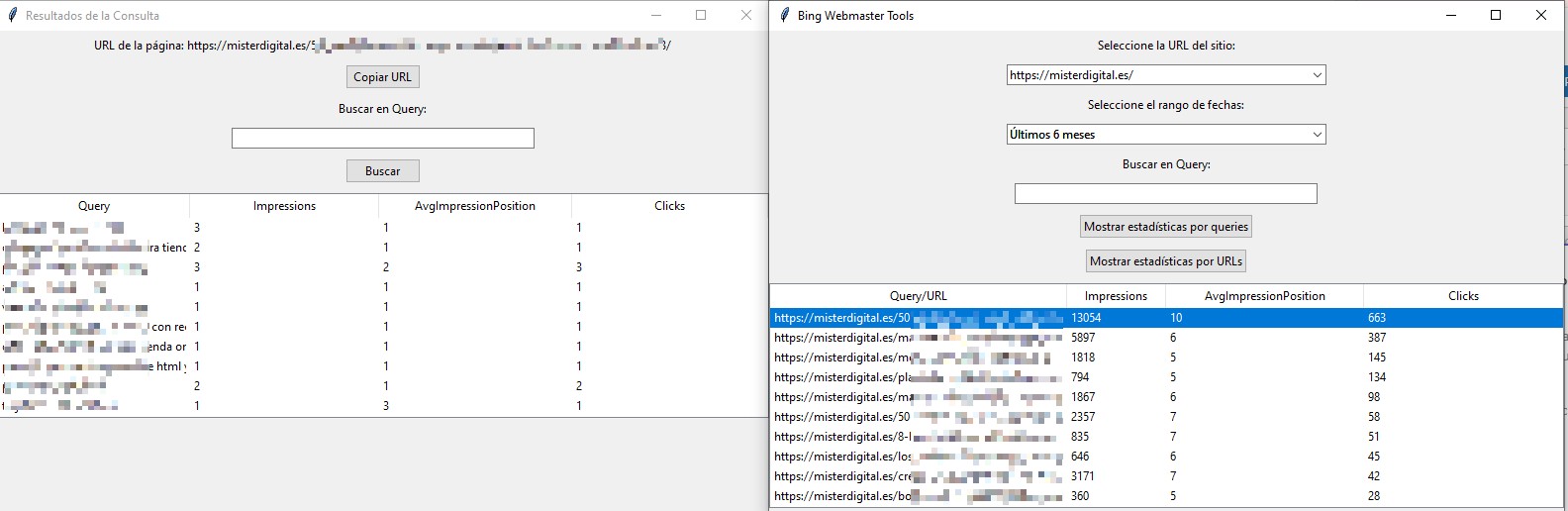Click Mostrar estadísticas por queries
The height and width of the screenshot is (511, 1568).
click(1166, 227)
